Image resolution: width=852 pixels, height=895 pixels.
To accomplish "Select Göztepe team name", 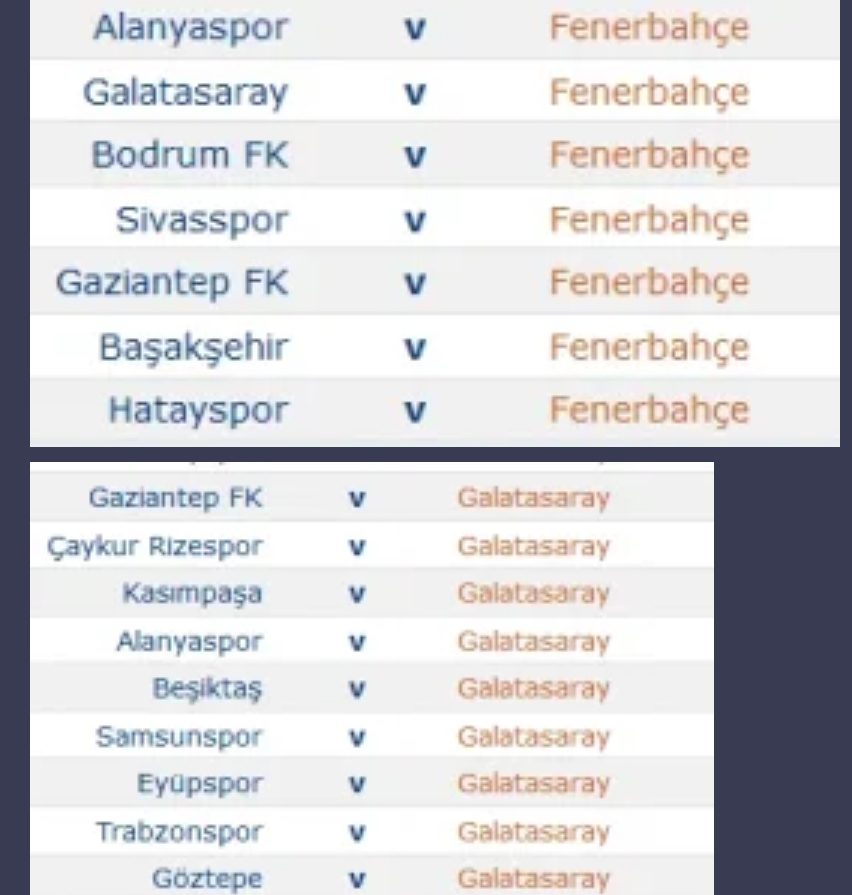I will click(207, 878).
